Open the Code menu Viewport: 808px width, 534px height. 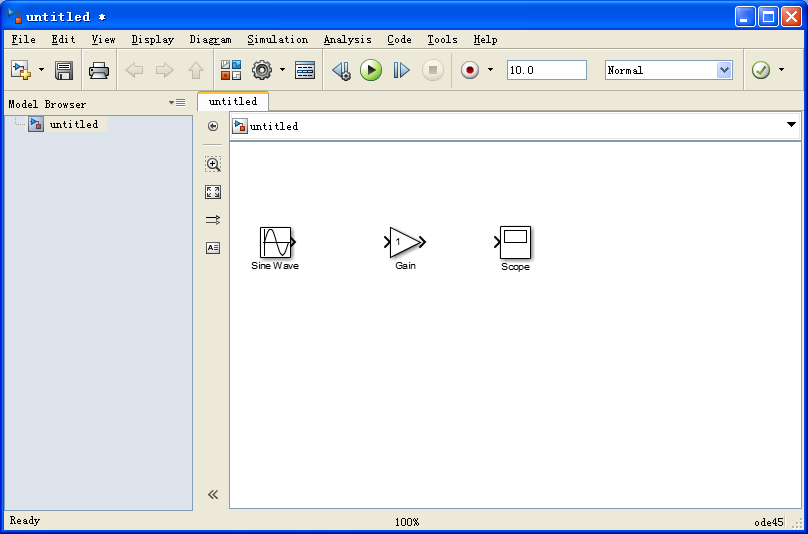coord(399,40)
